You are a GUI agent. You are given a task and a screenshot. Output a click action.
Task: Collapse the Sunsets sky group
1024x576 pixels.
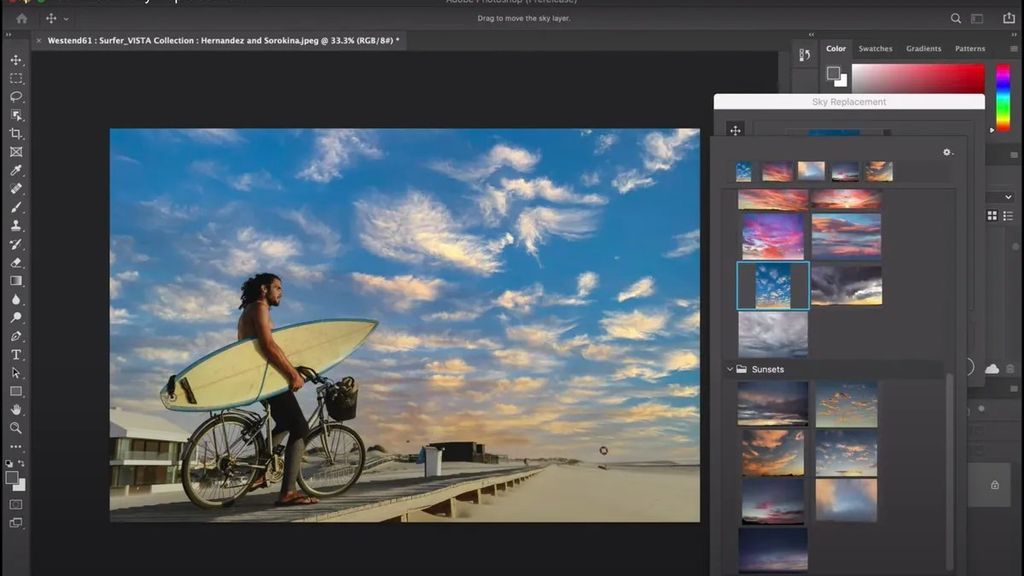(x=730, y=369)
